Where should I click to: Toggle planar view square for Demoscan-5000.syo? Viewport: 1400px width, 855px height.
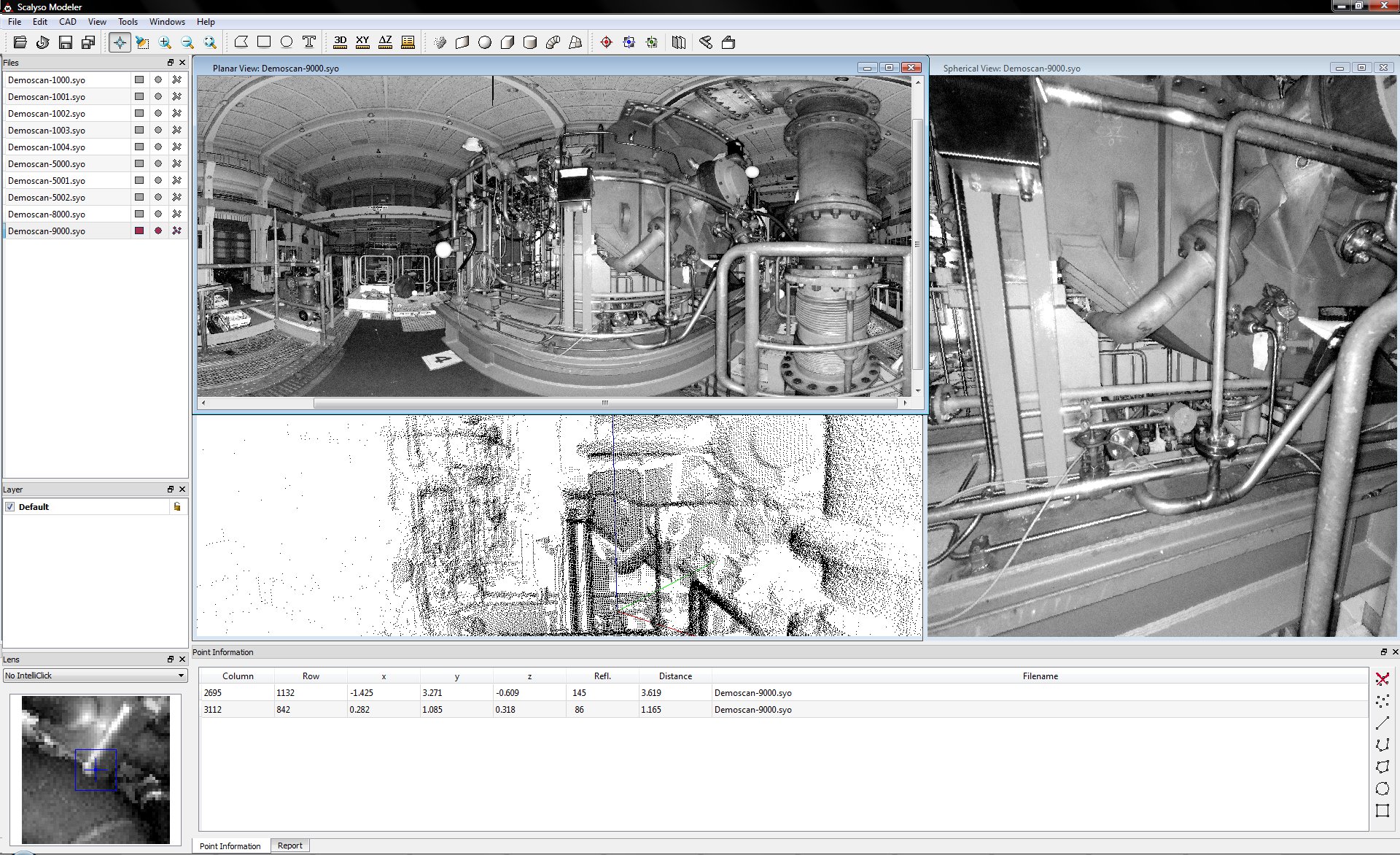(139, 163)
